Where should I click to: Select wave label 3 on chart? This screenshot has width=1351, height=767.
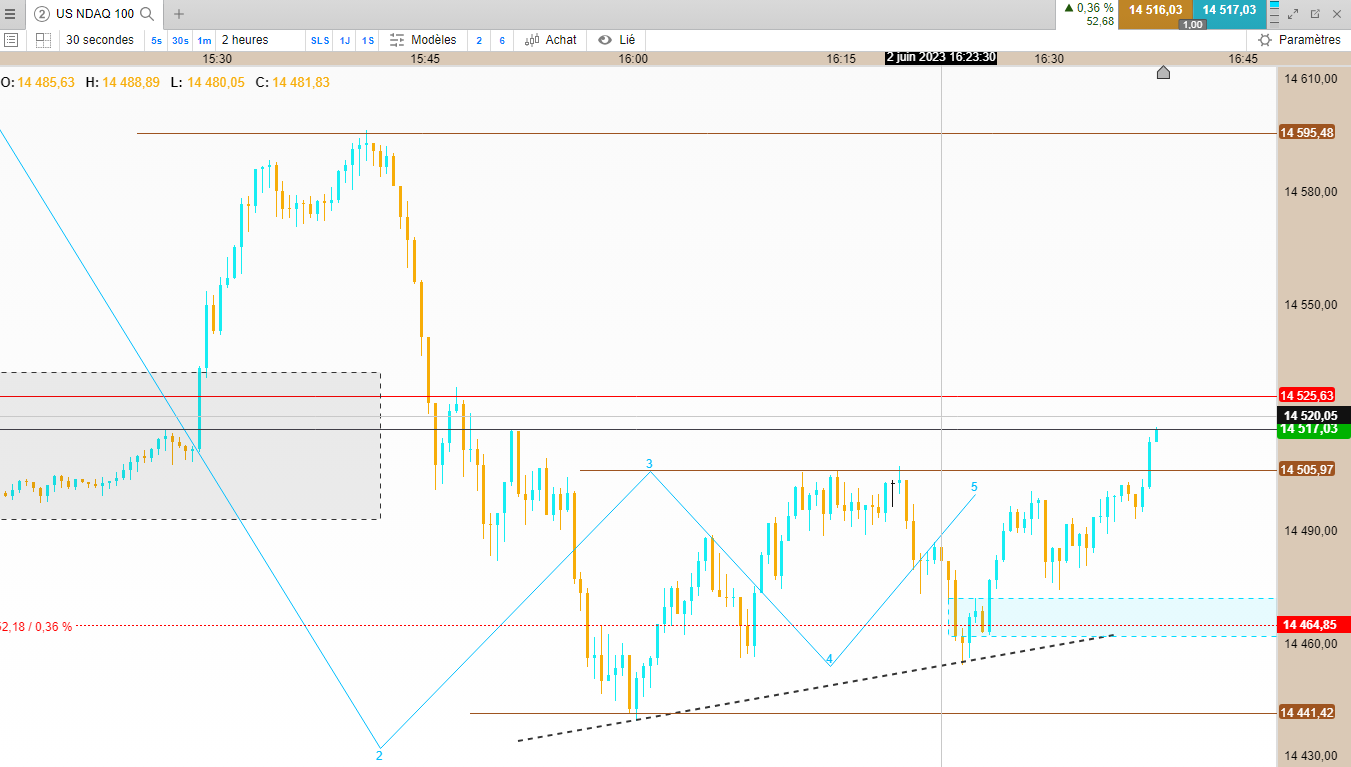[x=649, y=464]
